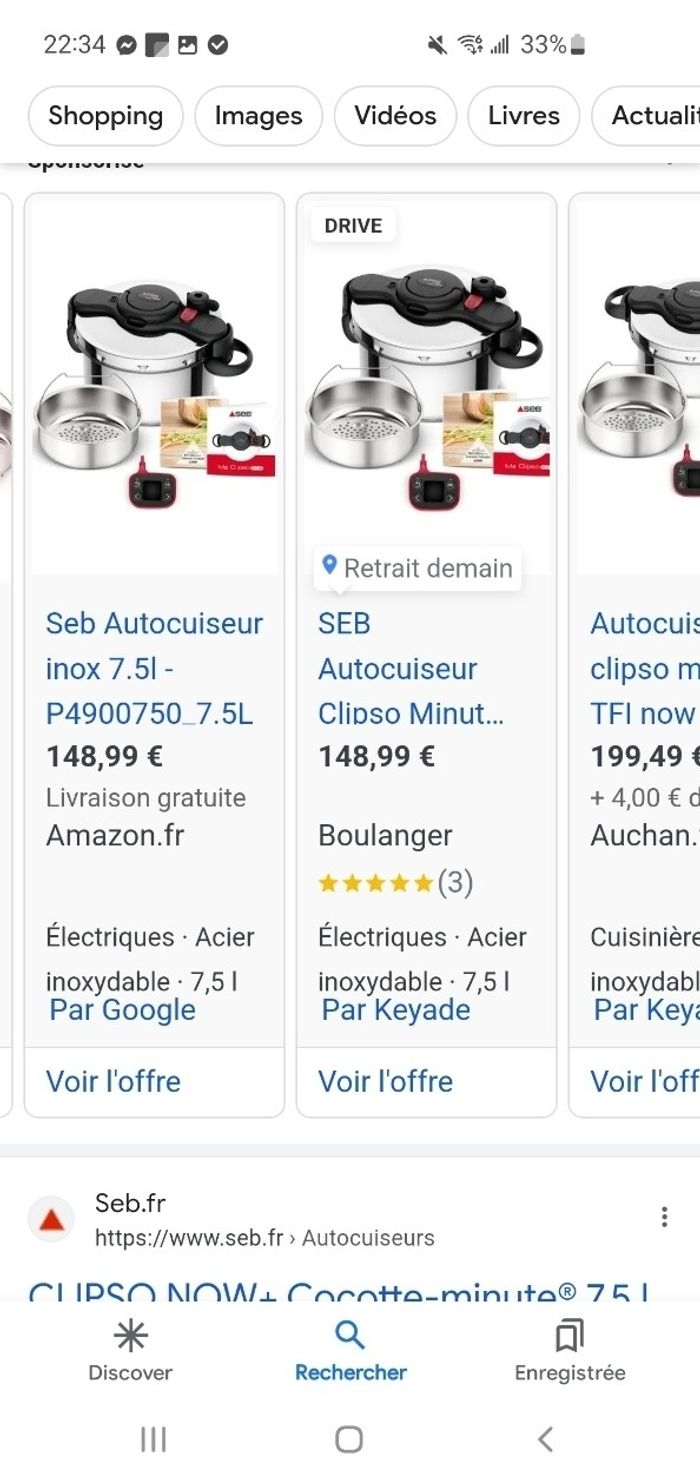Open the Seb Autocuiseur inox 7.5l Amazon link
Image resolution: width=700 pixels, height=1478 pixels.
[x=153, y=668]
